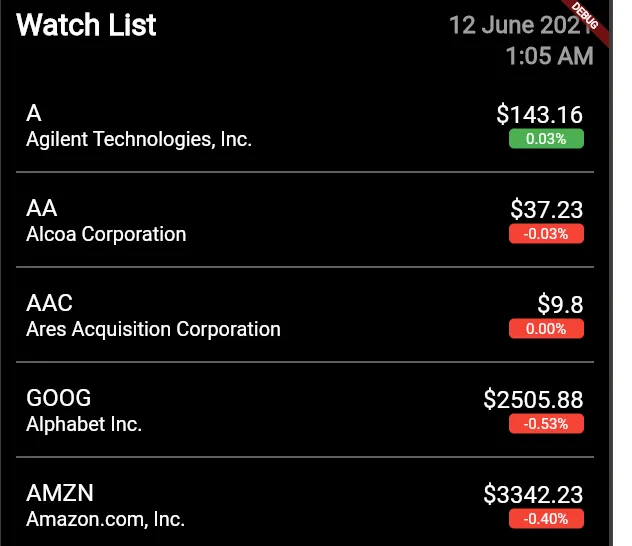632x546 pixels.
Task: Click the DEBUG banner ribbon
Action: coord(586,20)
